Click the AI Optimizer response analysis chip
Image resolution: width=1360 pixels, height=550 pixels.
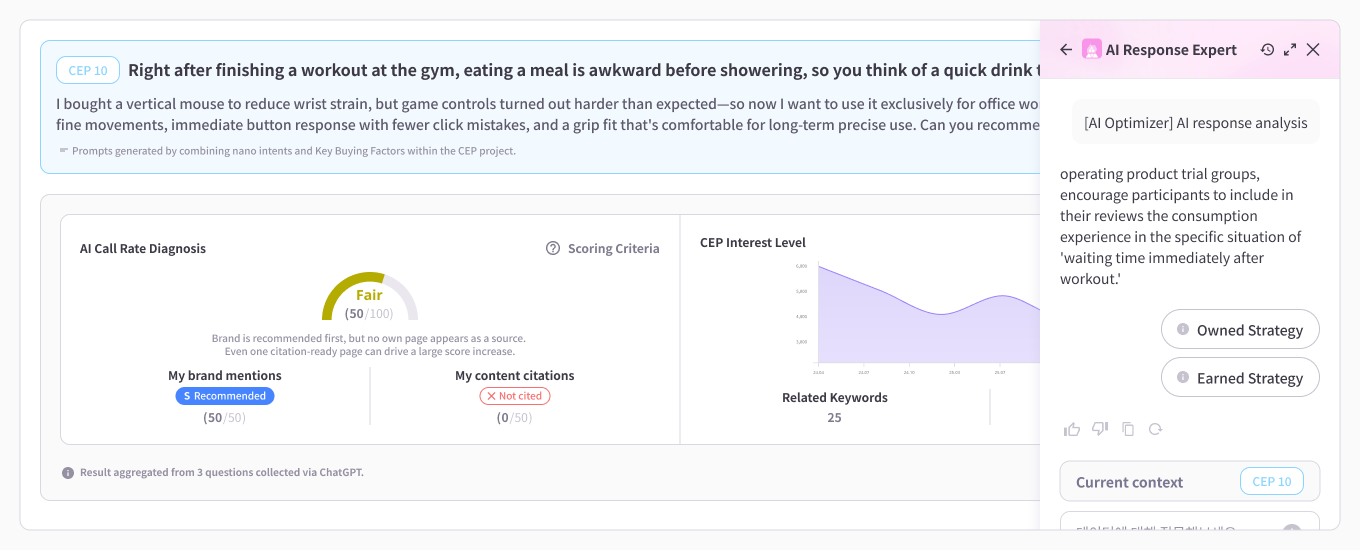(1196, 122)
